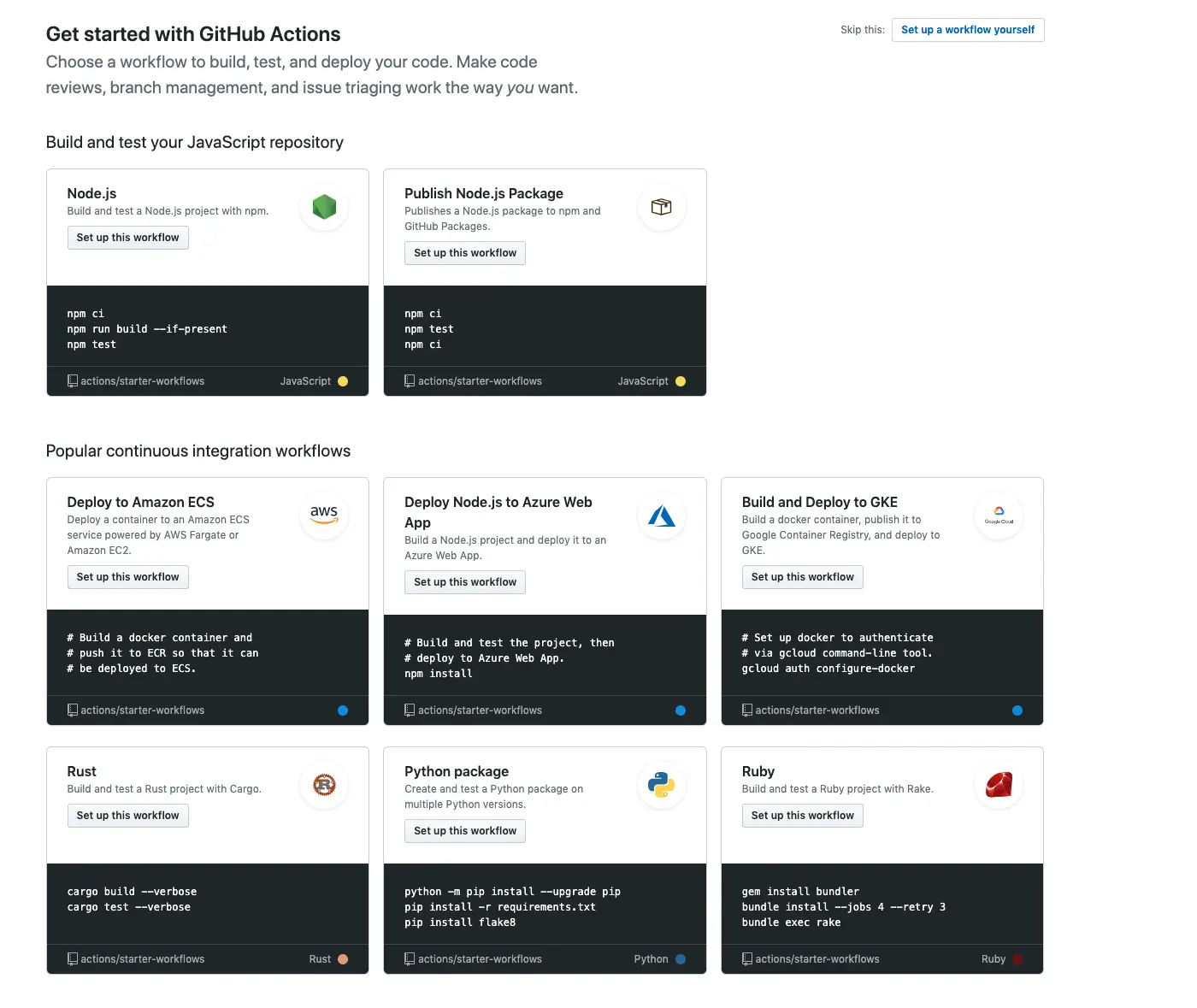Click 'Get started with GitHub Actions' heading
1197x1008 pixels.
pos(193,34)
